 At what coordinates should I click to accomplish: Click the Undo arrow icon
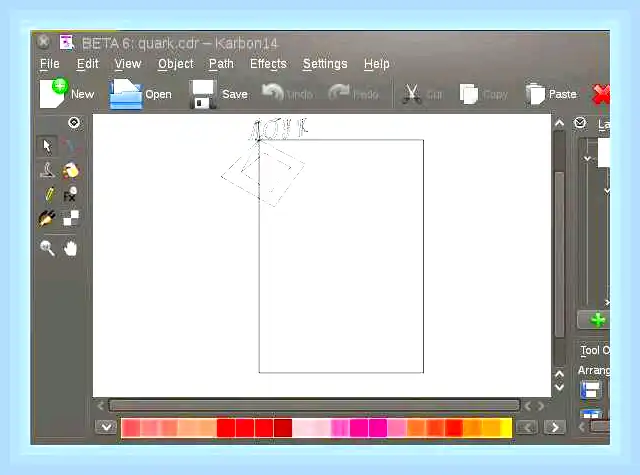pyautogui.click(x=272, y=92)
